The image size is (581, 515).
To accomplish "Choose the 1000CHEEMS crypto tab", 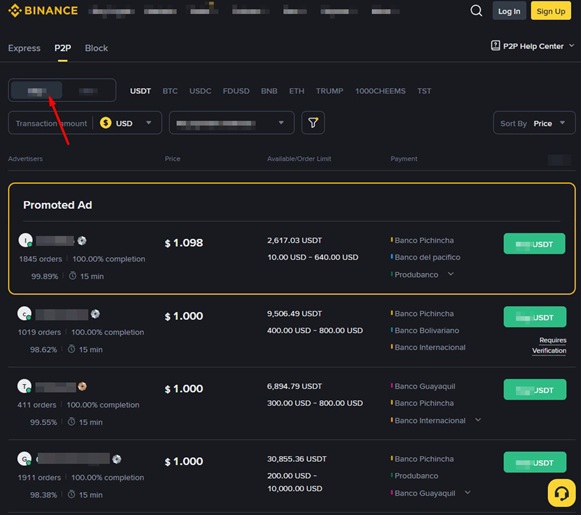I will (380, 91).
